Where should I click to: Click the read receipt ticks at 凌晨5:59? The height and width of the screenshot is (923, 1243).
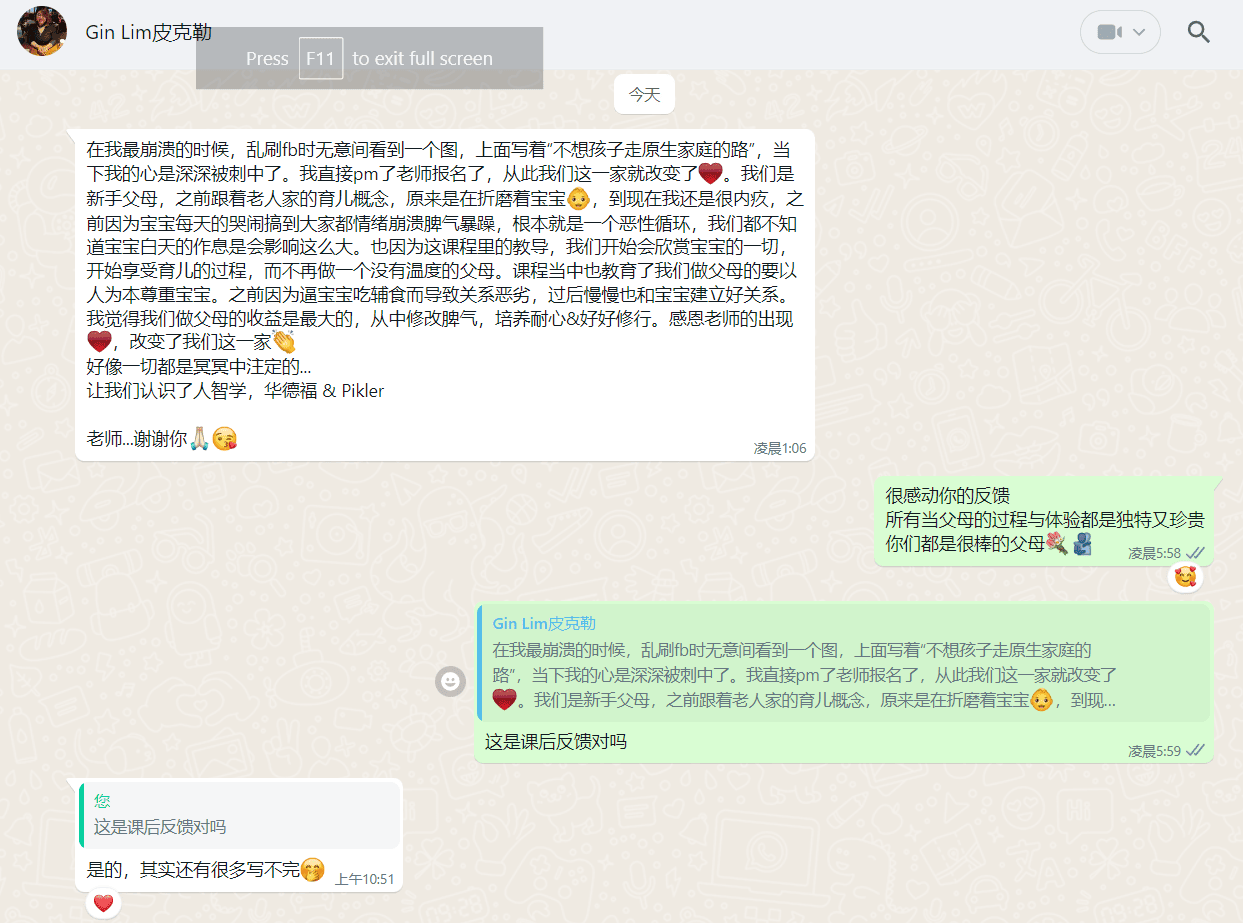1196,751
